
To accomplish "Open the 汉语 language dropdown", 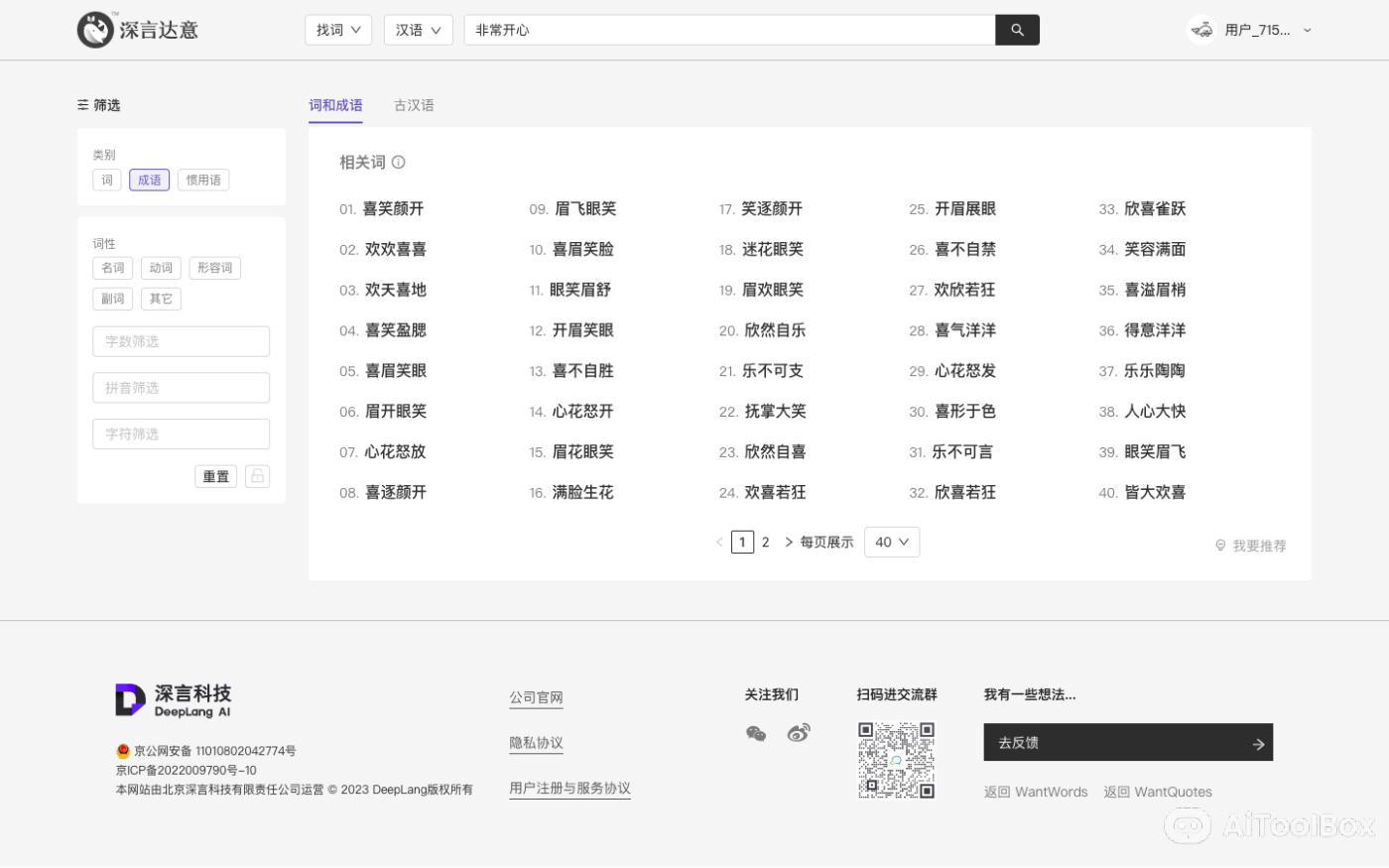I will [418, 30].
